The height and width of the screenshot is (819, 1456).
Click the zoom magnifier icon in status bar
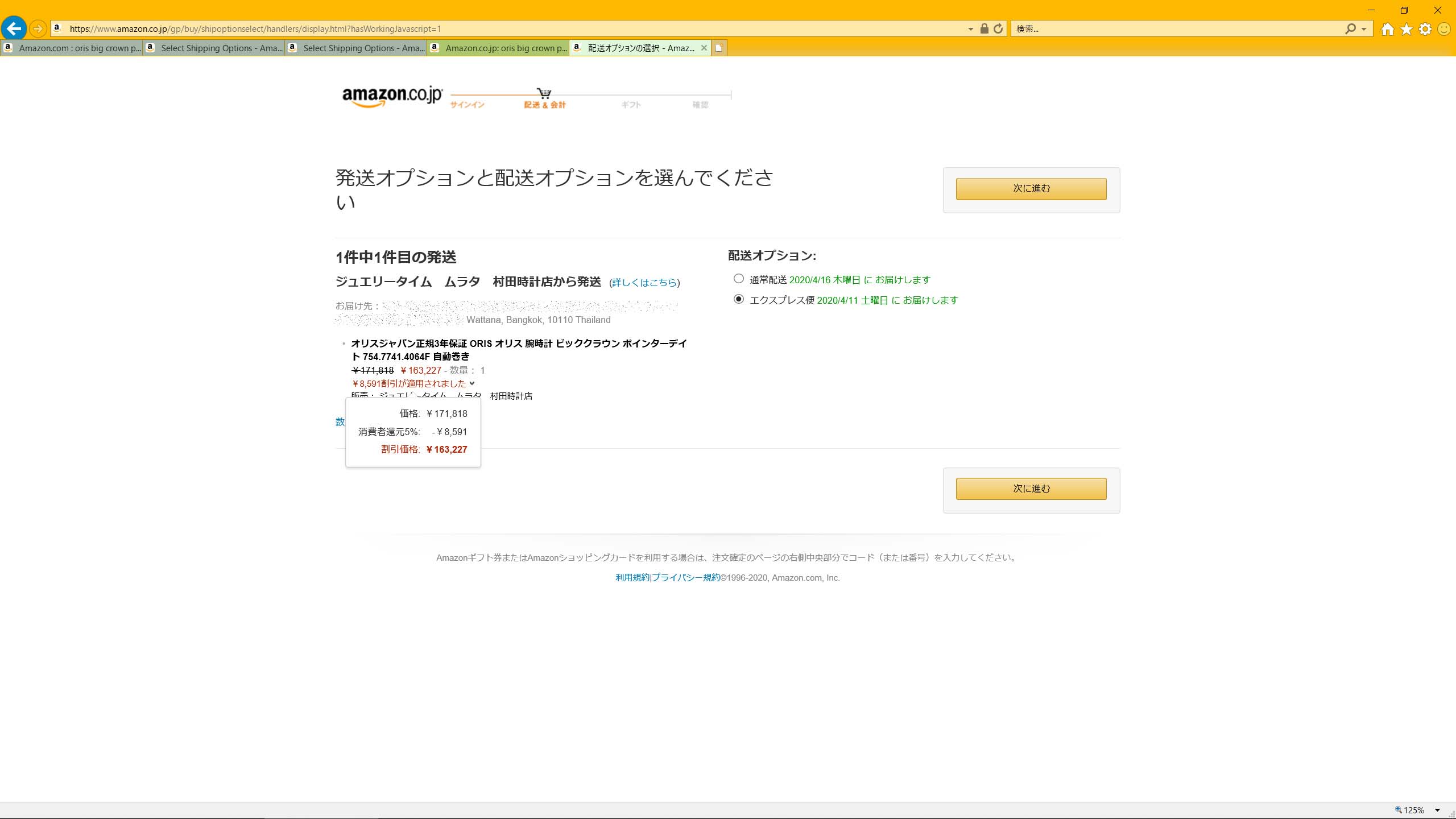click(1398, 810)
